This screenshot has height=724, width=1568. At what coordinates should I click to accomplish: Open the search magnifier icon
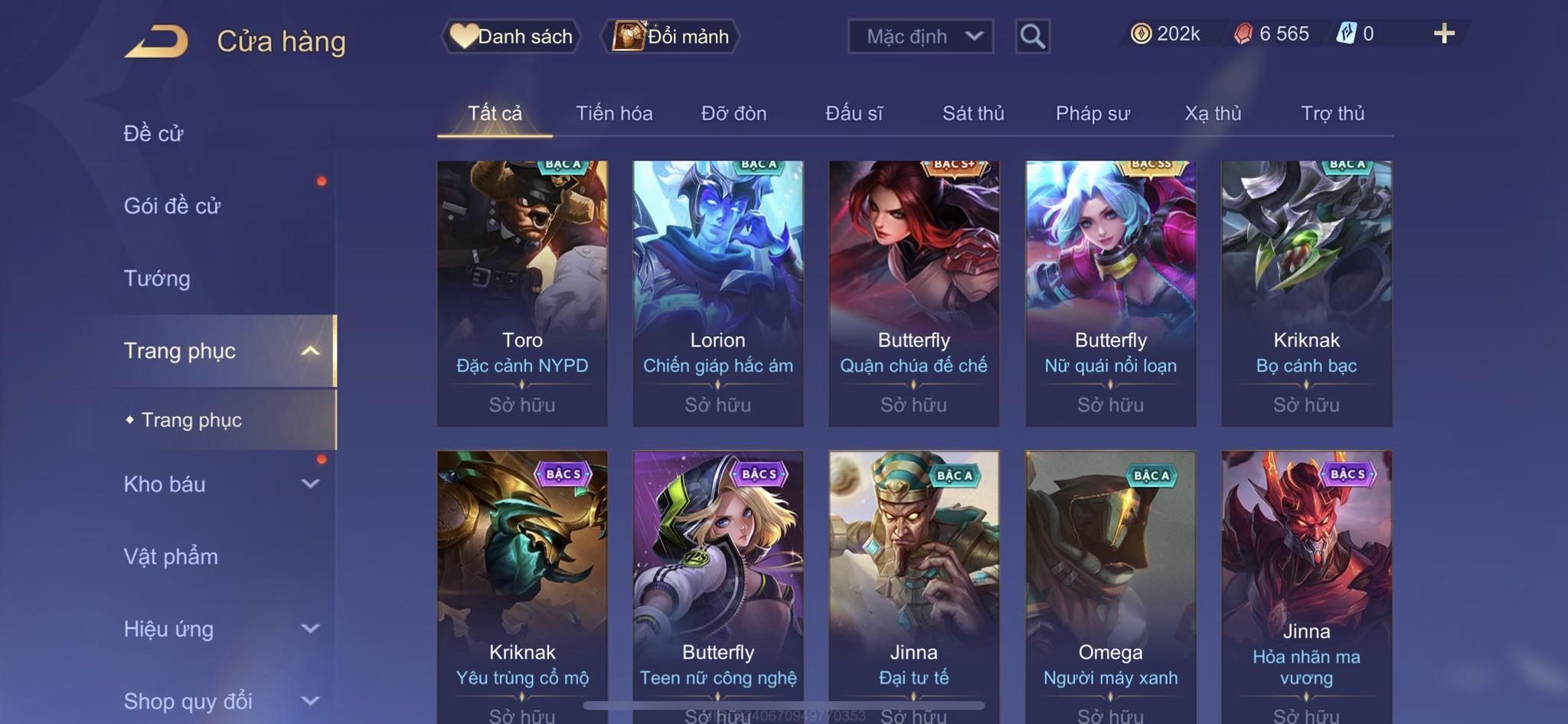[1032, 36]
